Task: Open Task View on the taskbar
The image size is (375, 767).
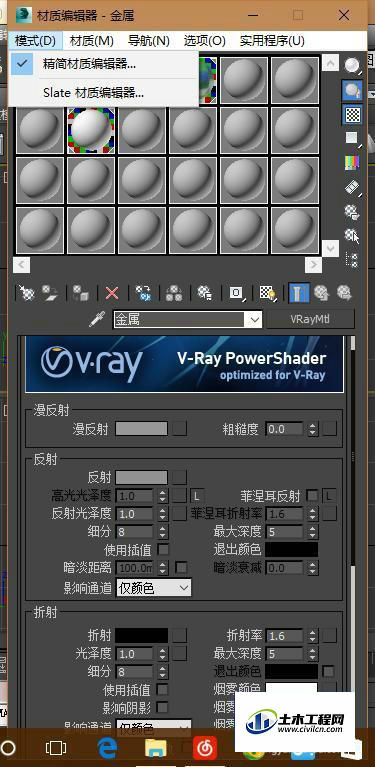Action: (x=56, y=748)
